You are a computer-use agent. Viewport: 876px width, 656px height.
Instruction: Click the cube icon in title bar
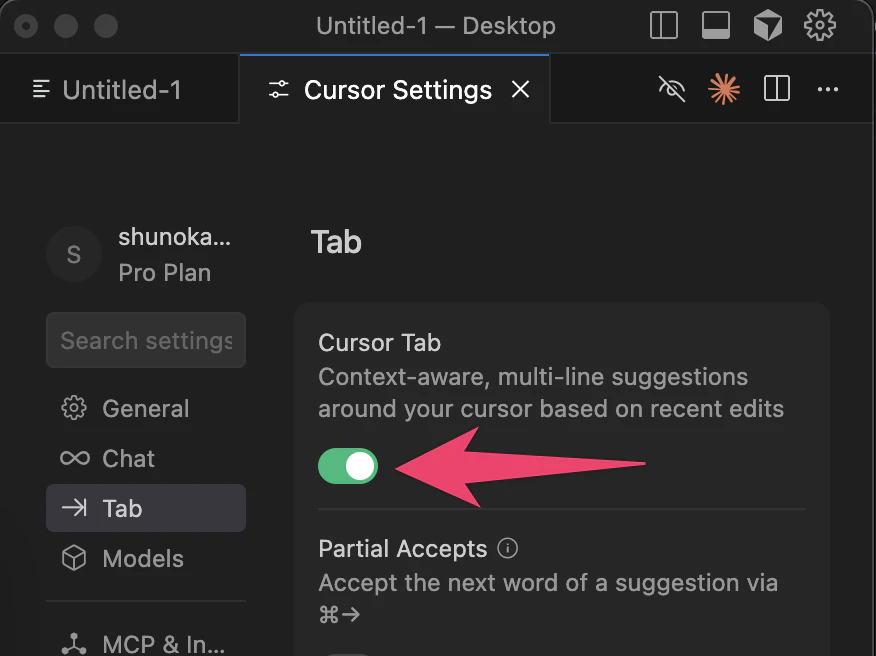768,26
